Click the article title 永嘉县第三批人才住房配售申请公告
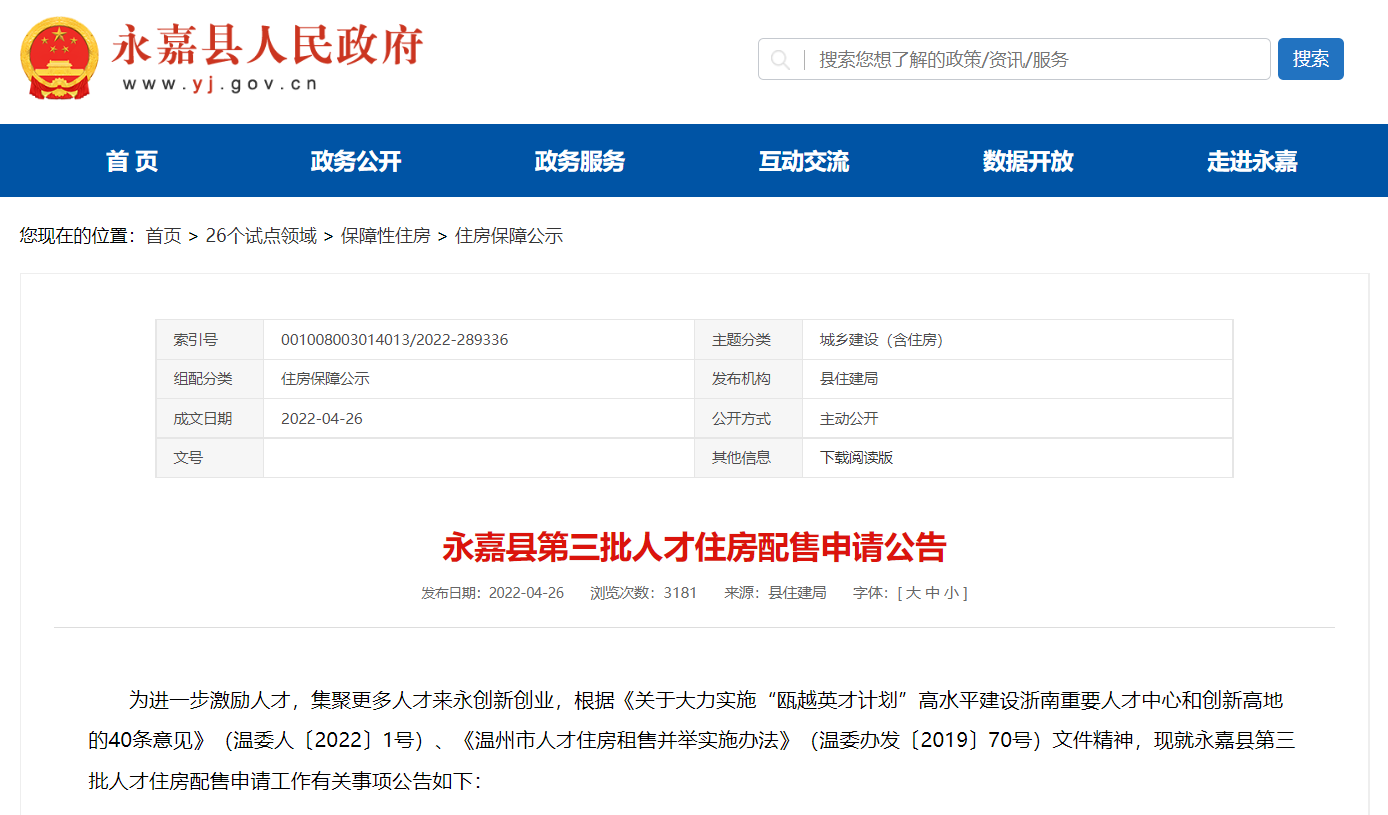 pos(694,548)
